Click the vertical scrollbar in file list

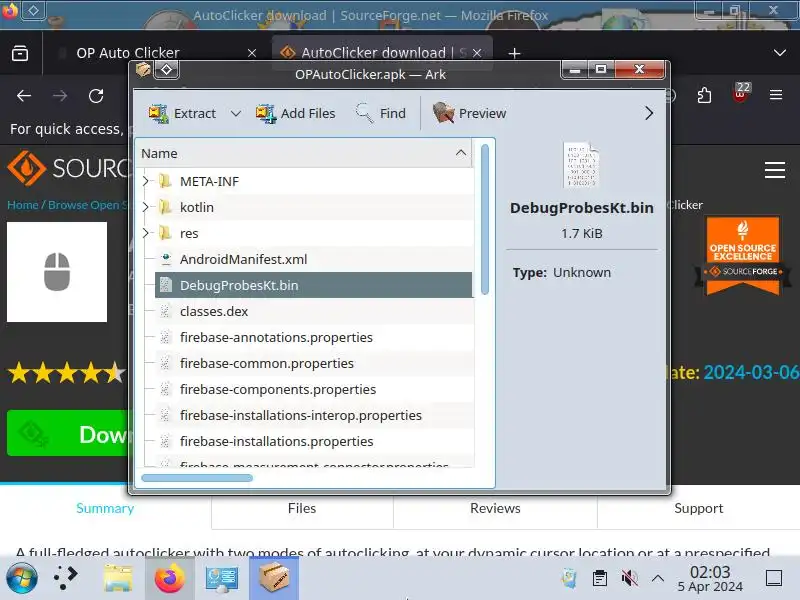(x=485, y=219)
